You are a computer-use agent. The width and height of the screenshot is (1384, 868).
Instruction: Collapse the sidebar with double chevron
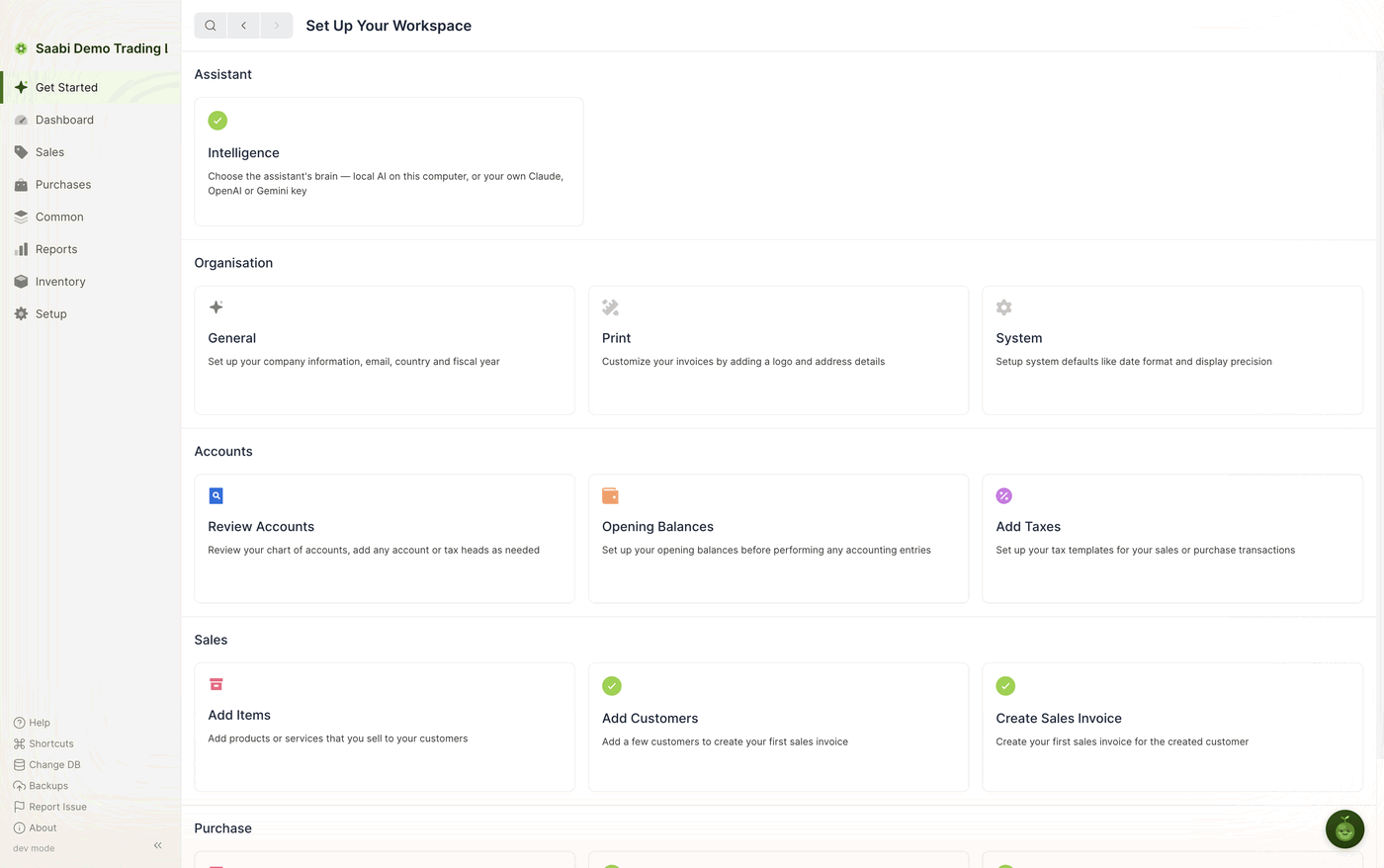click(x=158, y=845)
